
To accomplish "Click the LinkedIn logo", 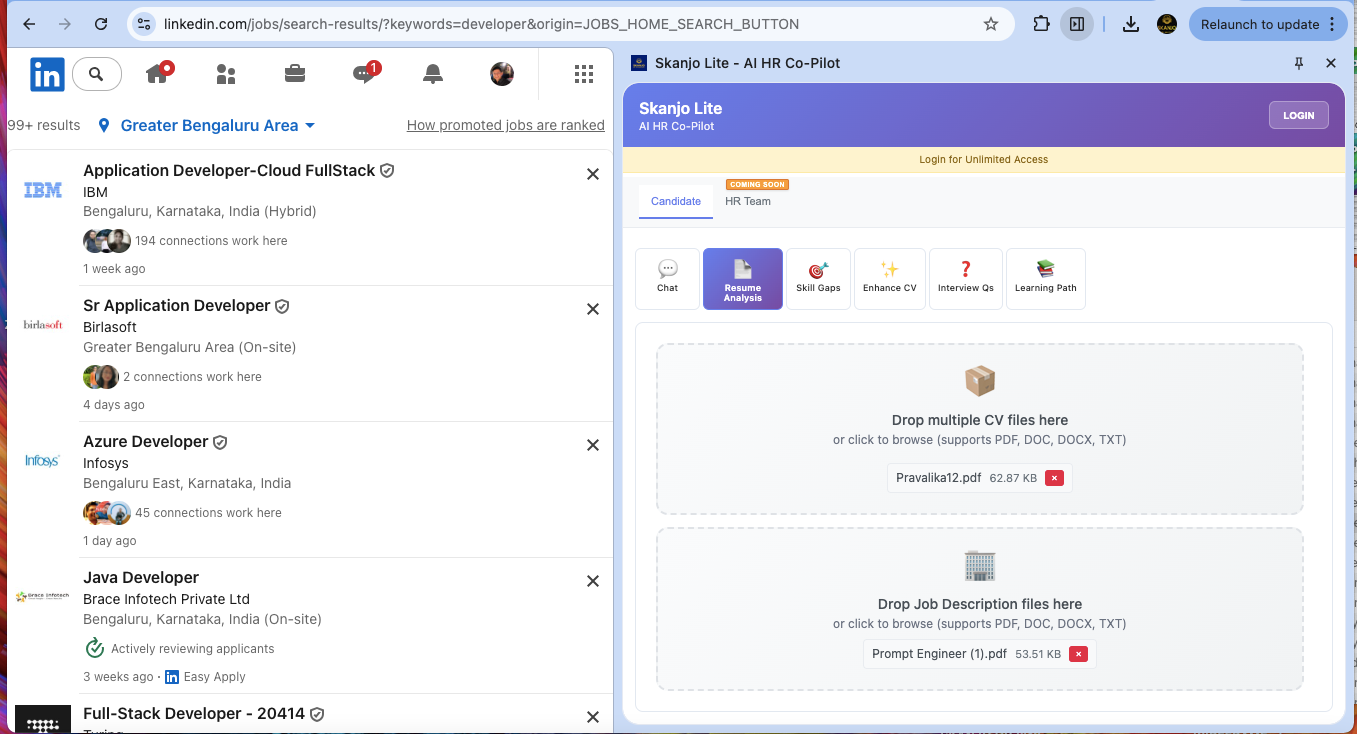I will (47, 74).
